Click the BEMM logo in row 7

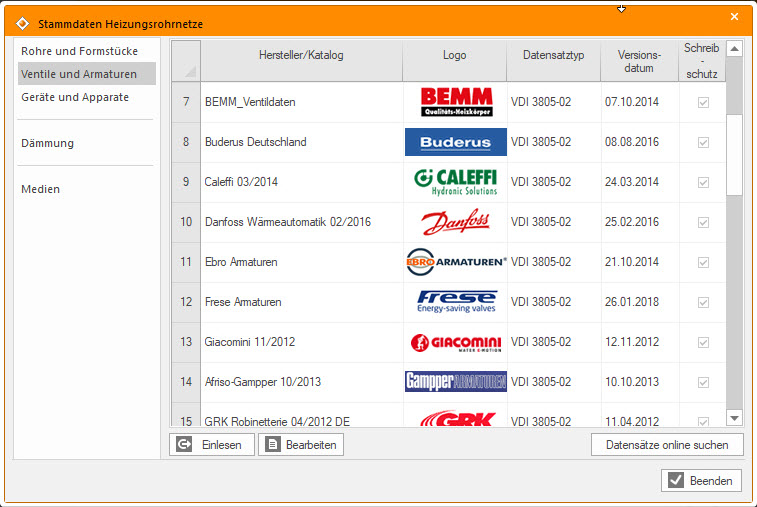455,102
